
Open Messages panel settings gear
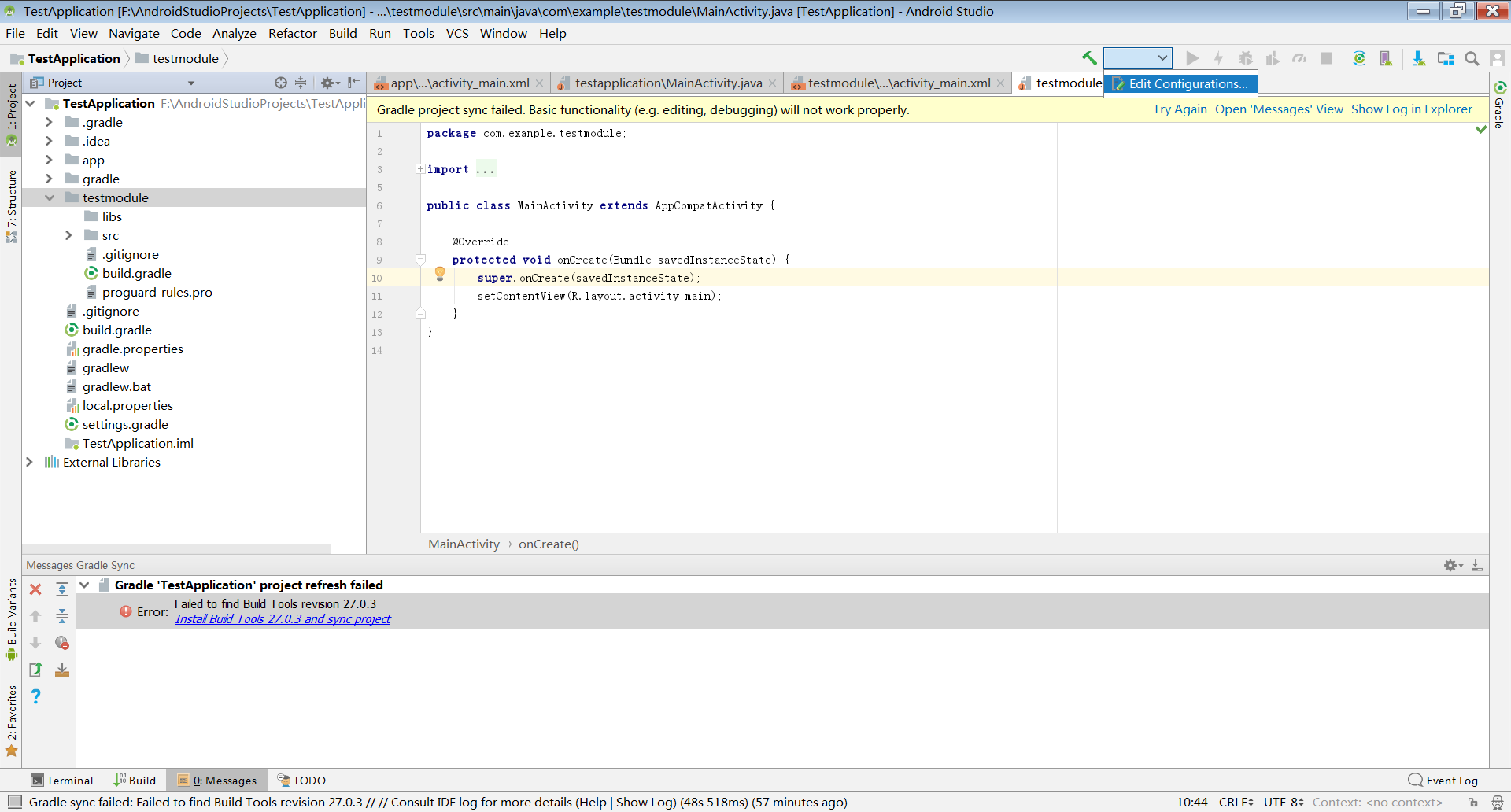click(1453, 565)
